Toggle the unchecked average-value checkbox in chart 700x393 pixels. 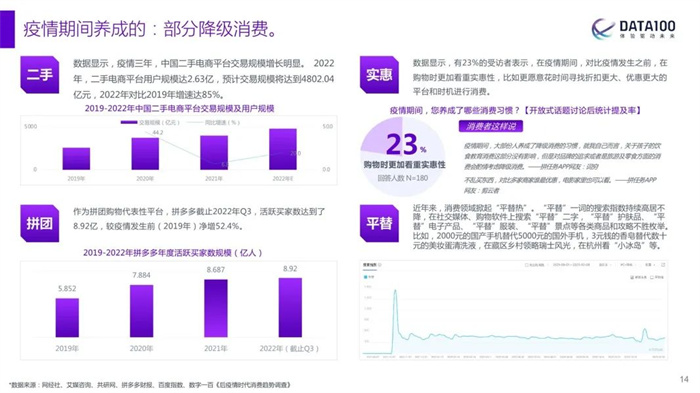pos(652,277)
